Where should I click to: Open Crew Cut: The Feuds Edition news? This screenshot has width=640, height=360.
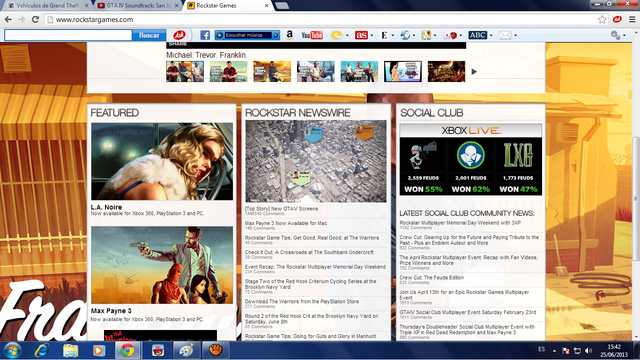click(431, 278)
